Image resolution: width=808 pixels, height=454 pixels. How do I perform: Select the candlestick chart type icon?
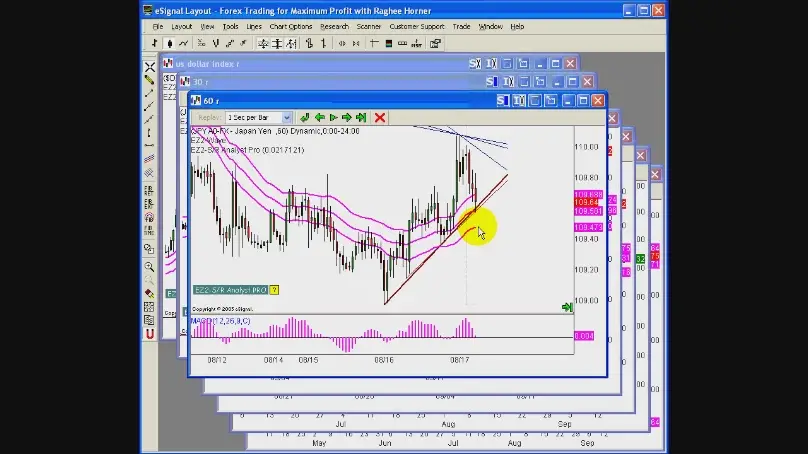point(169,44)
